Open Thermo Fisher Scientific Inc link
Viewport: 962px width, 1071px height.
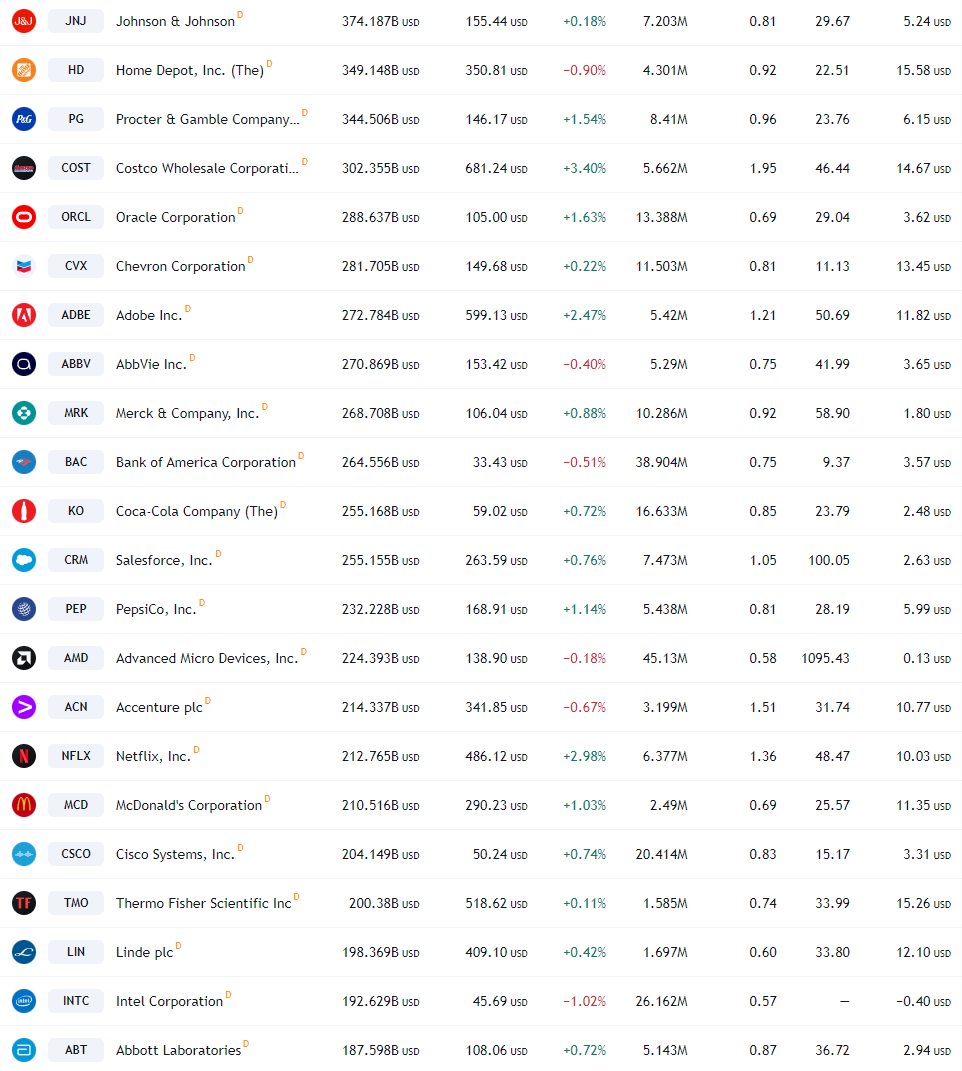point(204,903)
